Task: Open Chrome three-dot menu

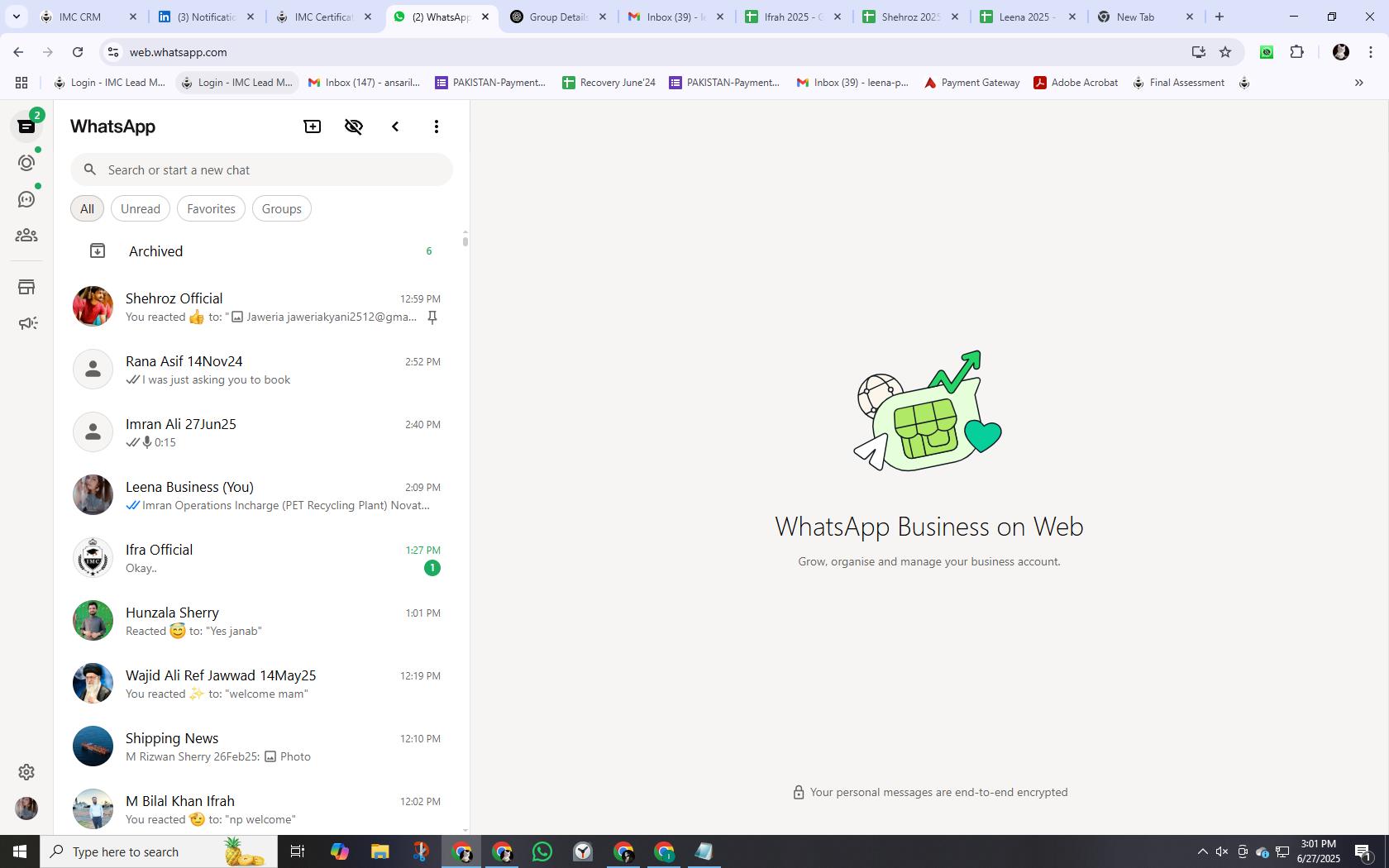Action: point(1371,52)
